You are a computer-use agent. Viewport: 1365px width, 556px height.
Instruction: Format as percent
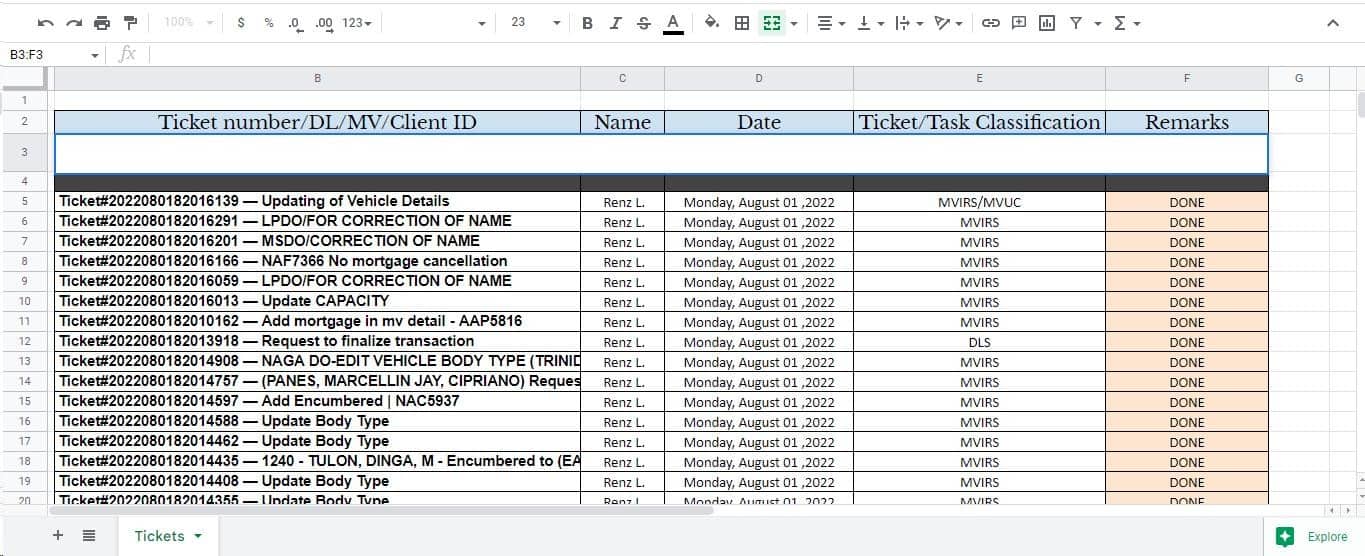pos(269,22)
